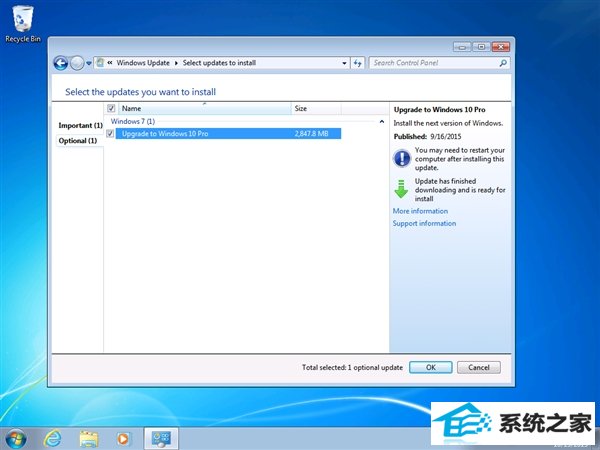Click the Back navigation arrow button

tap(61, 63)
